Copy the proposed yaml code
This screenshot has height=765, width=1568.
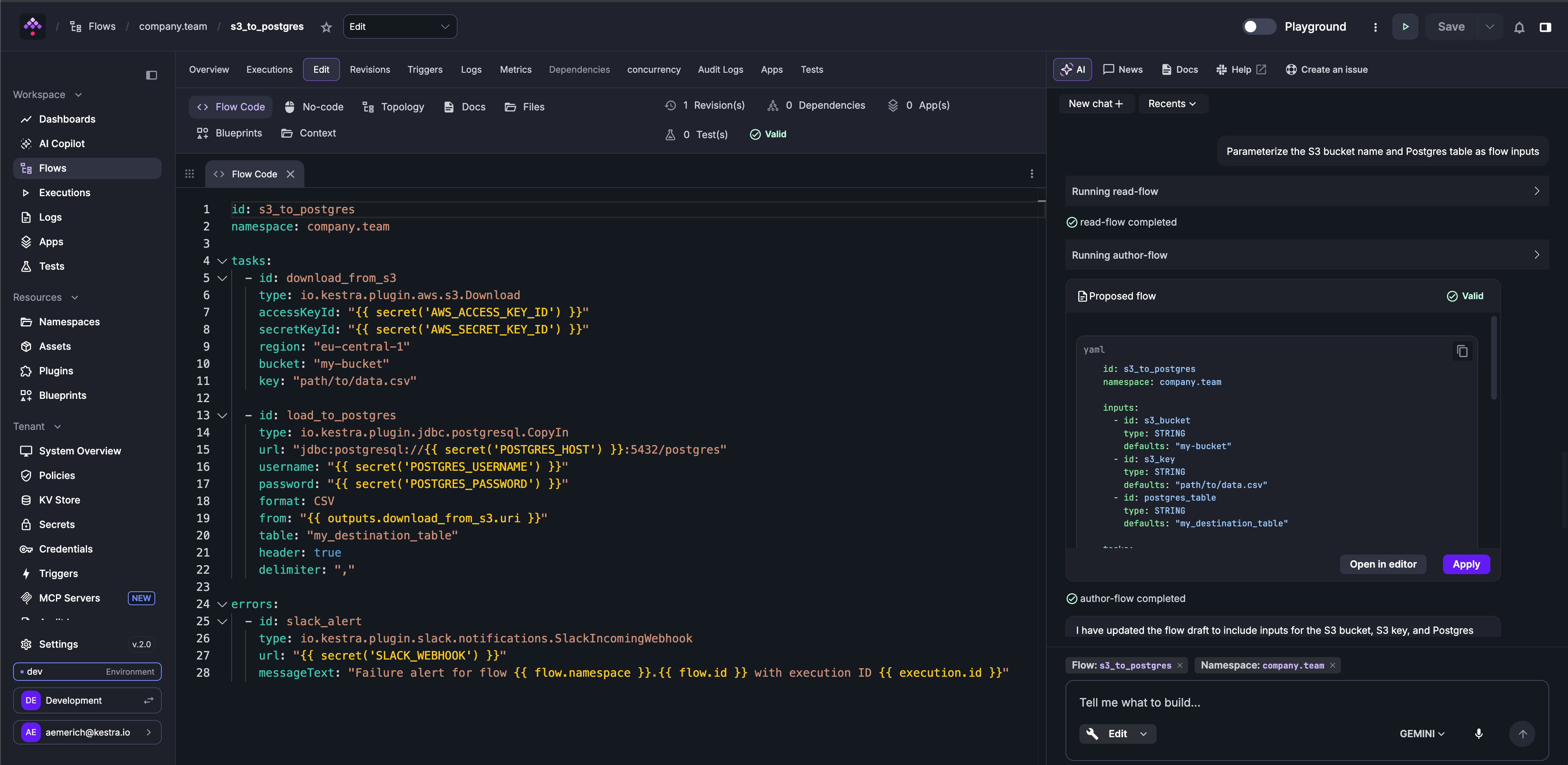tap(1462, 351)
